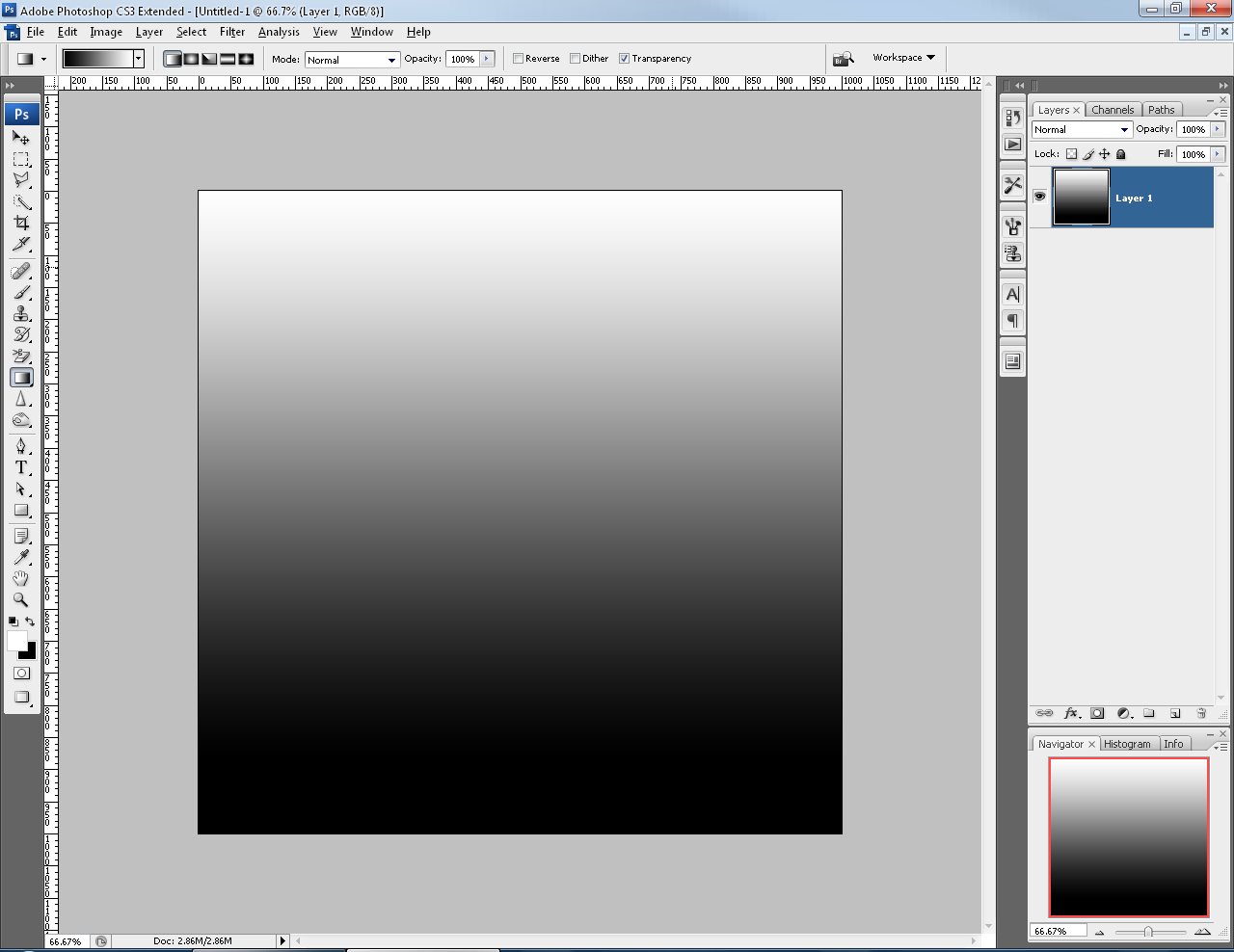1234x952 pixels.
Task: Open the Filter menu
Action: 232,32
